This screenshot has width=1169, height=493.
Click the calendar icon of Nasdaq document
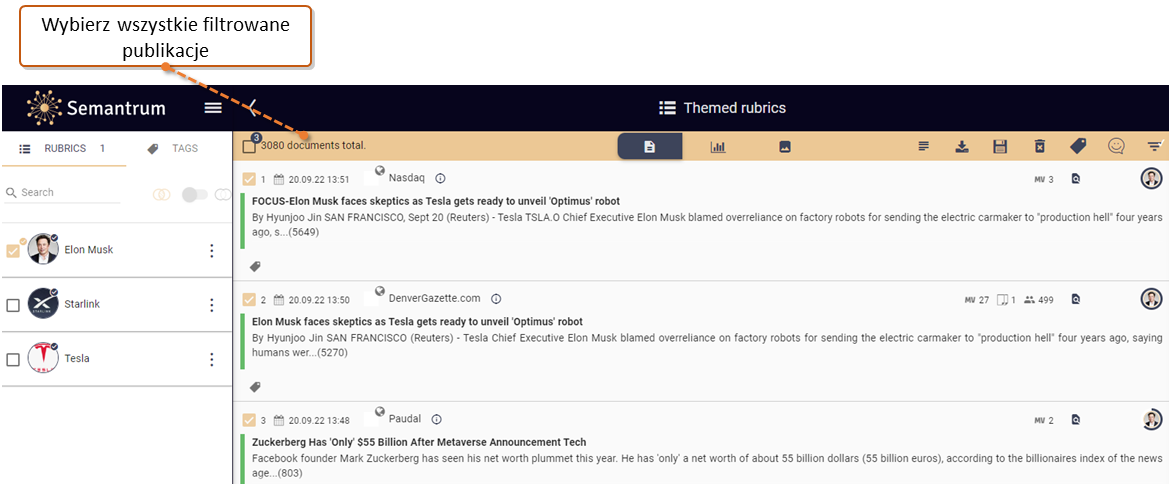point(280,179)
